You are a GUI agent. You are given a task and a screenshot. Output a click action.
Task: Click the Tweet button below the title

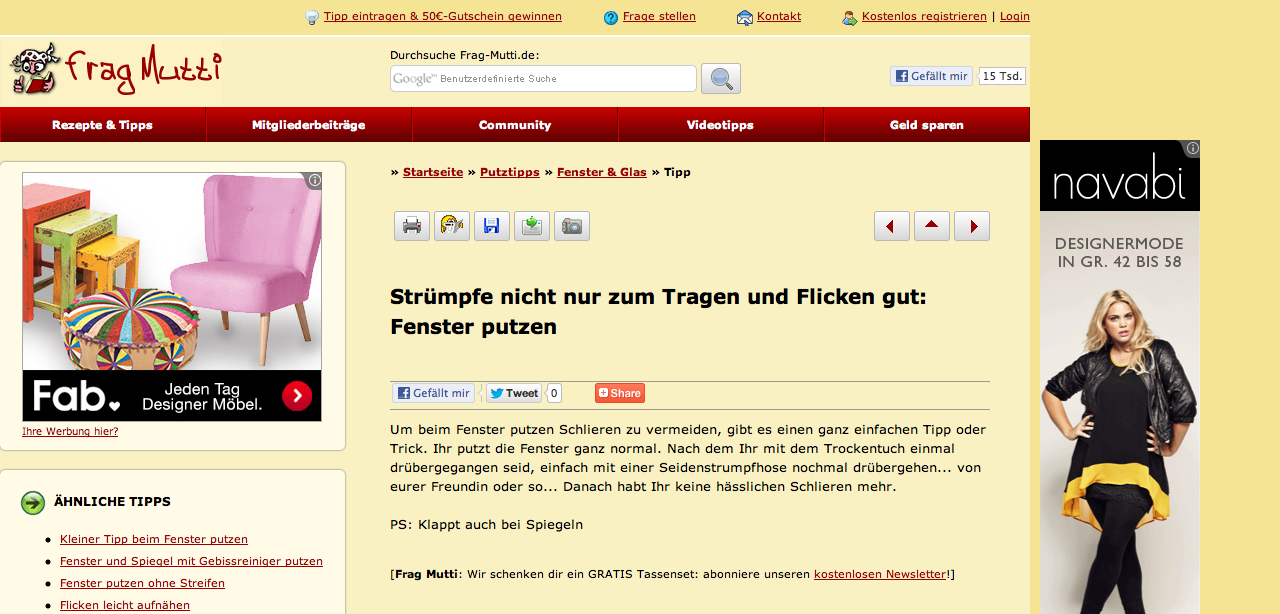(514, 393)
